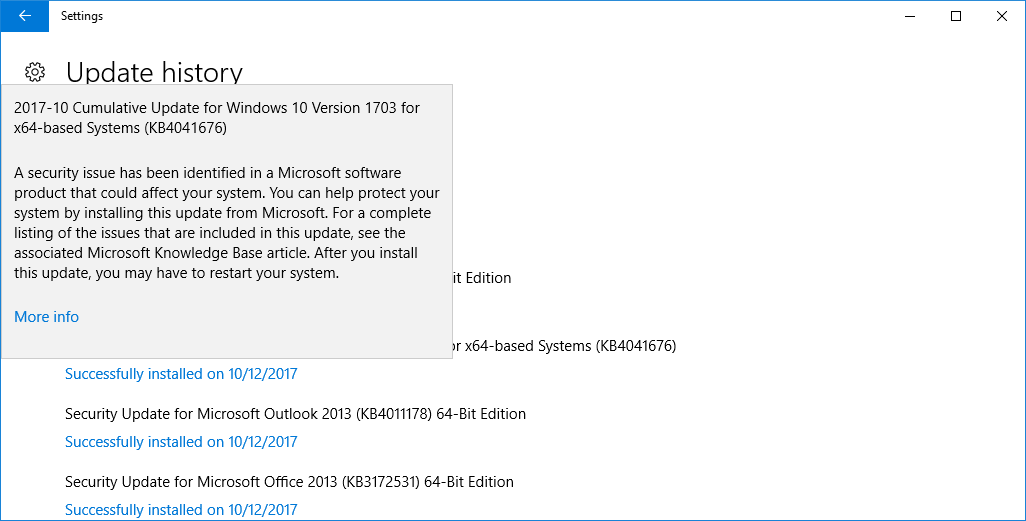Screen dimensions: 1026x521
Task: Click install status link under Office 2013 KB3172531
Action: point(181,510)
